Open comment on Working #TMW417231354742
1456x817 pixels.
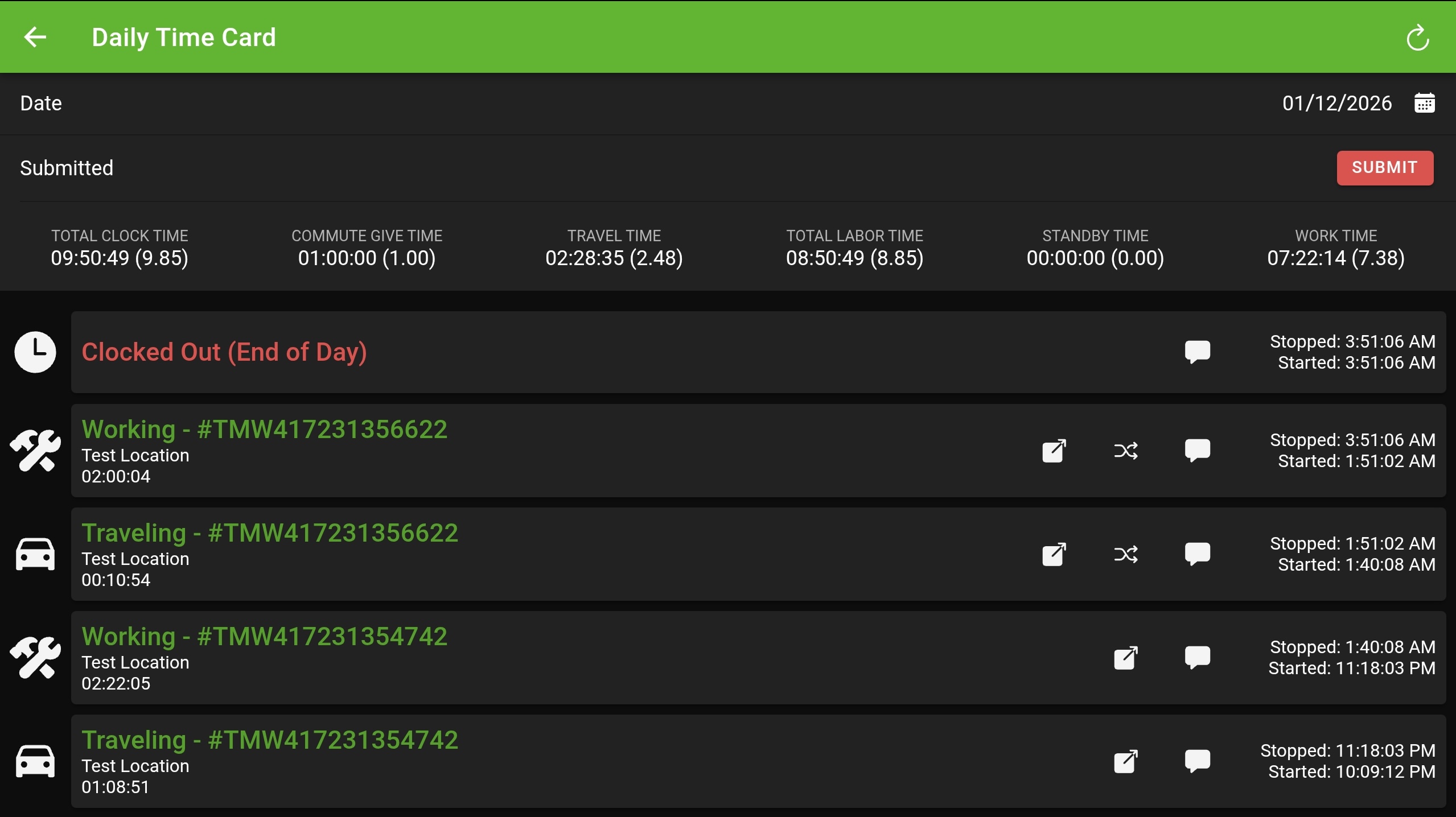pyautogui.click(x=1197, y=658)
